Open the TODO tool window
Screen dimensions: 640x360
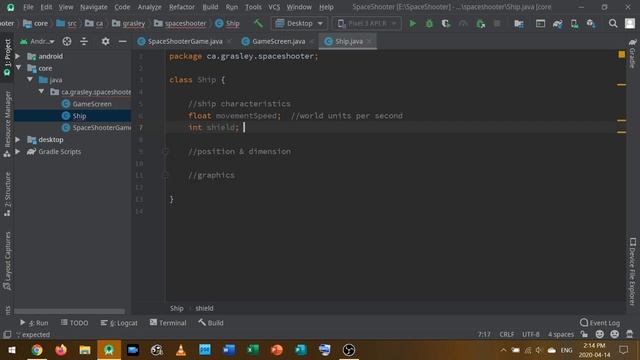point(75,323)
